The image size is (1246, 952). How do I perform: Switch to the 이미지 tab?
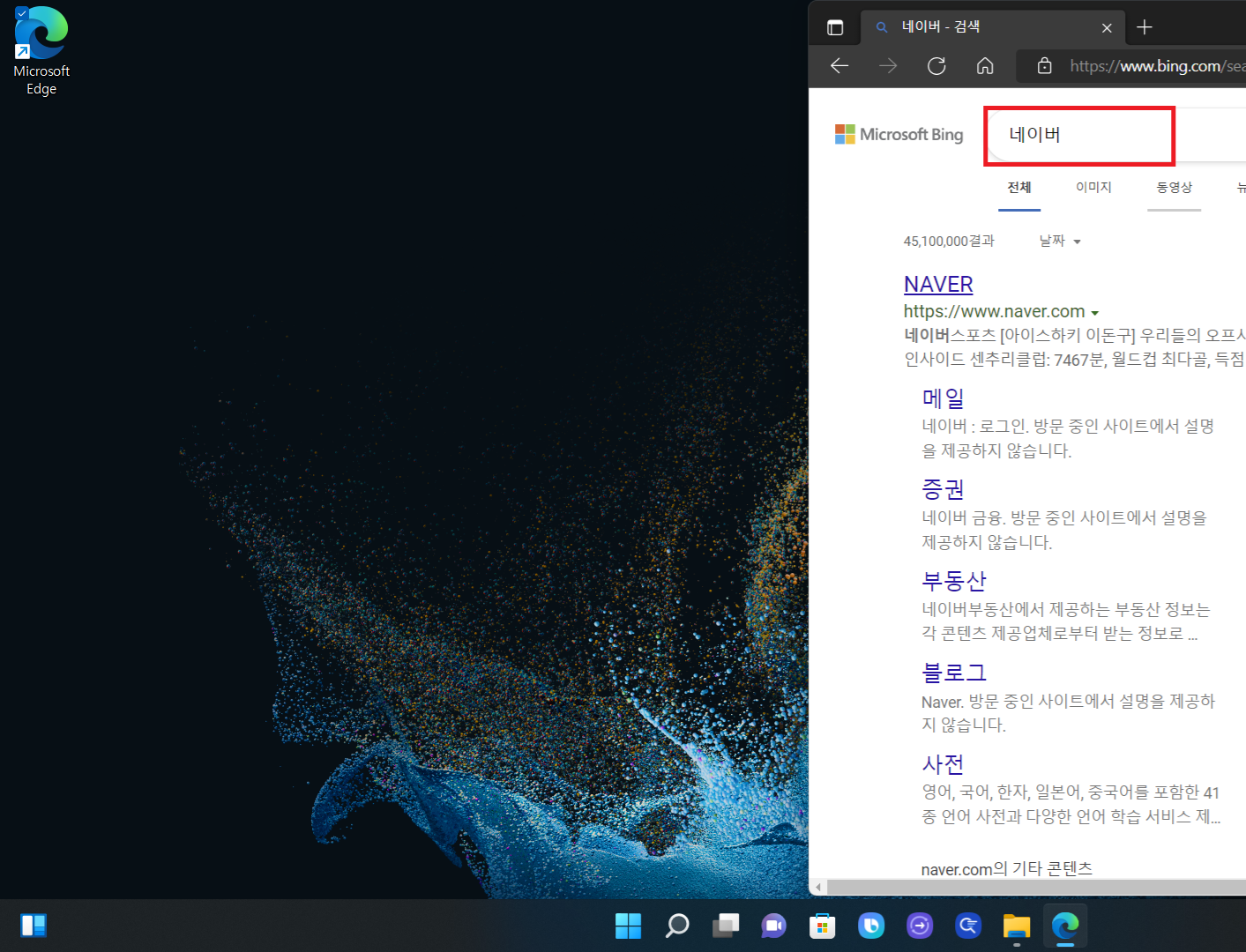[x=1093, y=187]
